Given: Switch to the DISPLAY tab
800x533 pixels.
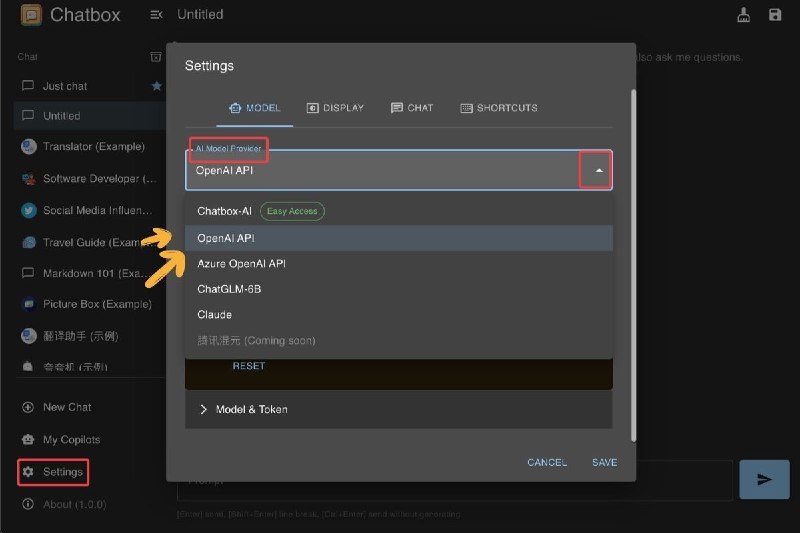Looking at the screenshot, I should [335, 108].
